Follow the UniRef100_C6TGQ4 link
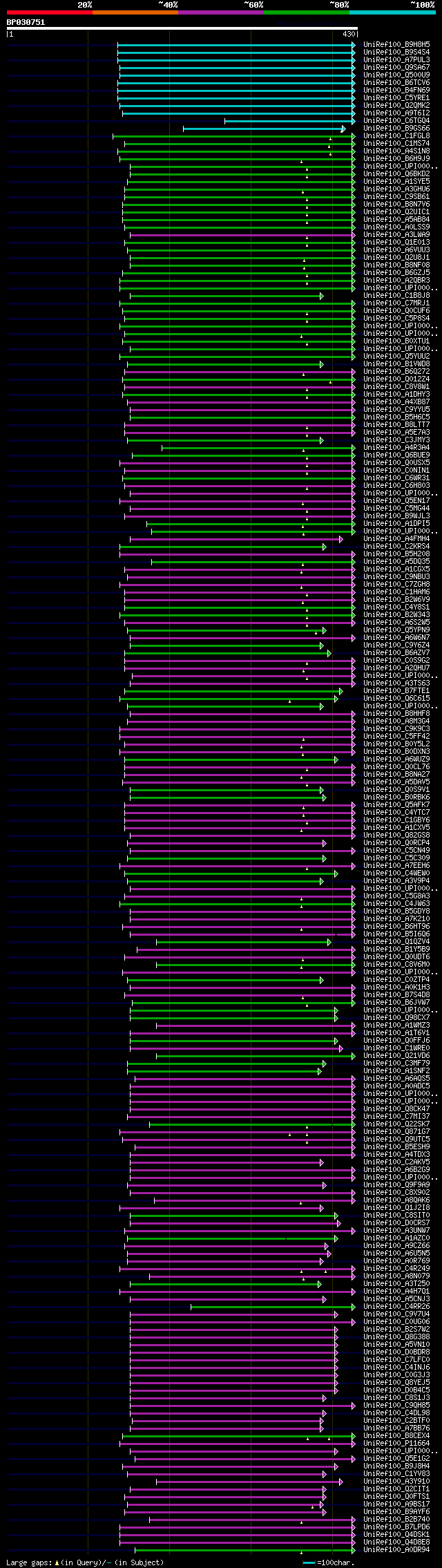This screenshot has height=1568, width=442. pyautogui.click(x=396, y=120)
